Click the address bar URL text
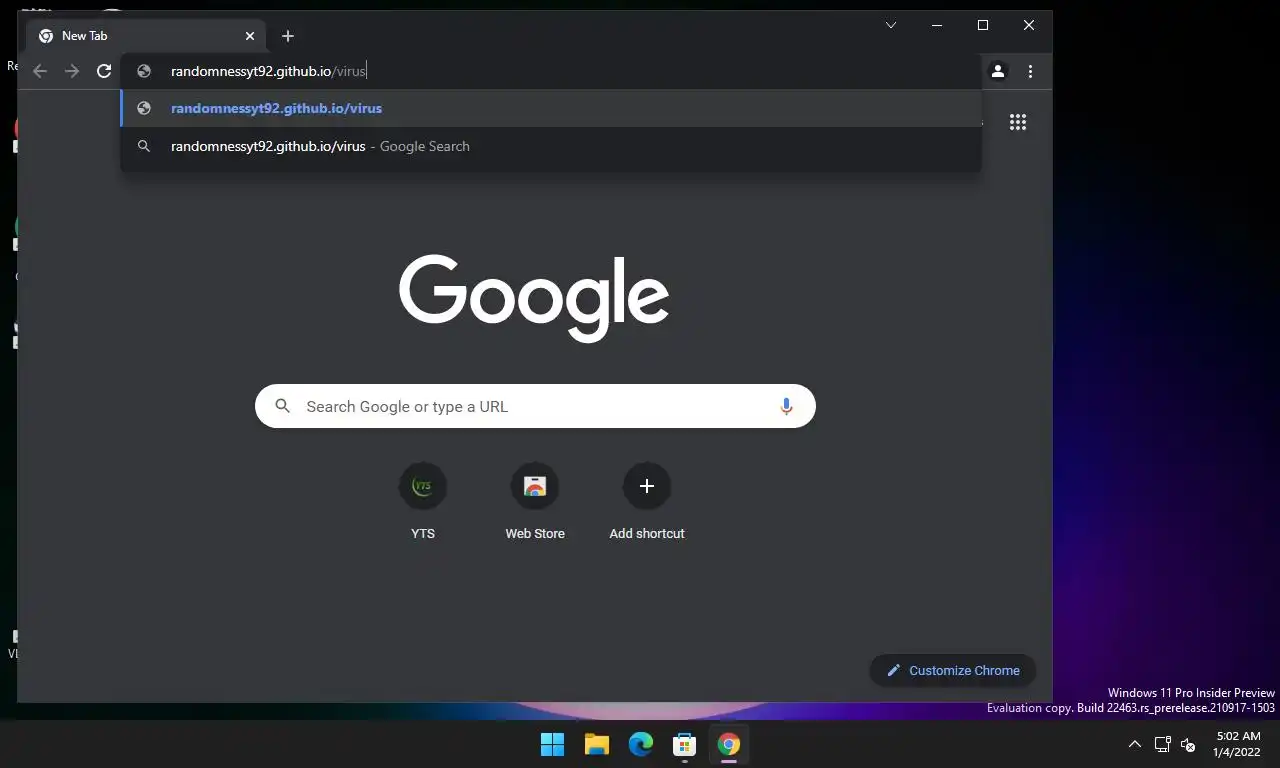This screenshot has width=1280, height=768. (x=269, y=71)
